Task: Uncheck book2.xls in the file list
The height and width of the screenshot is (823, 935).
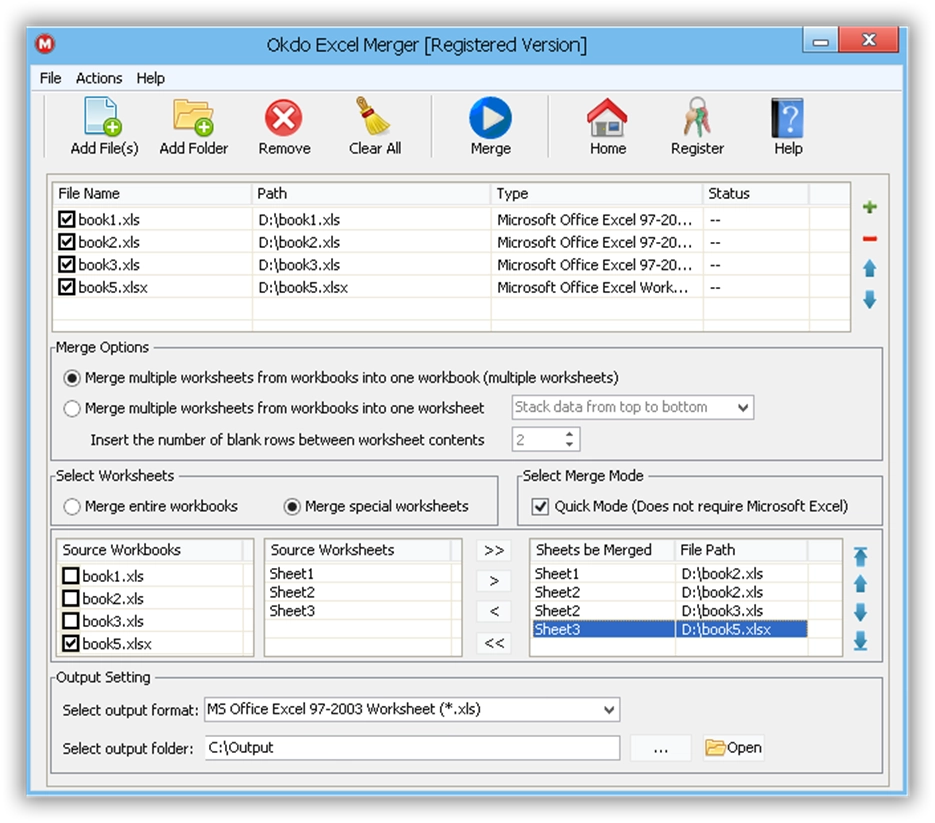Action: [66, 242]
